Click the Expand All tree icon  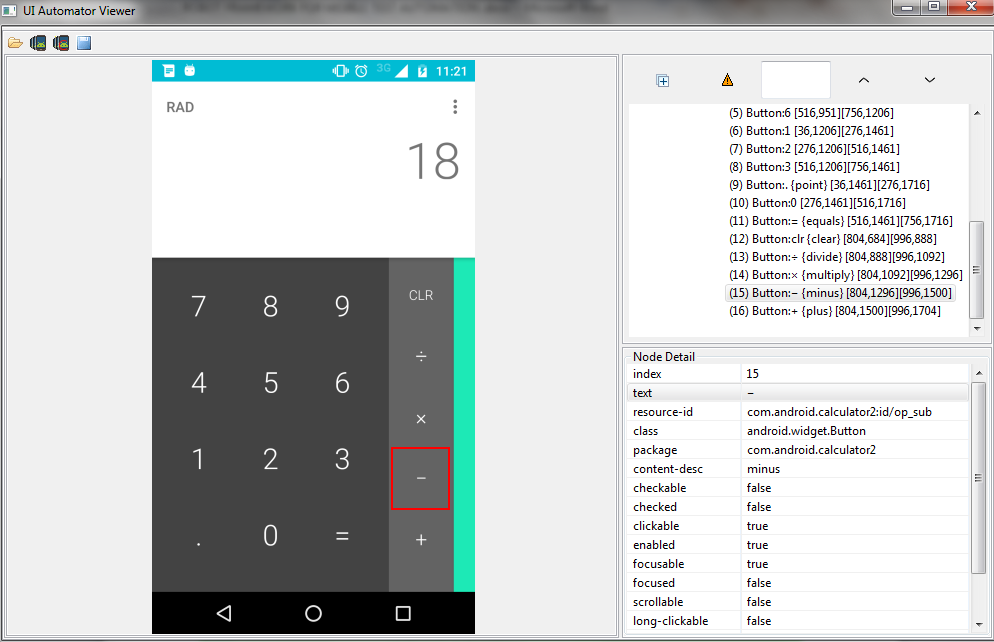pos(662,81)
